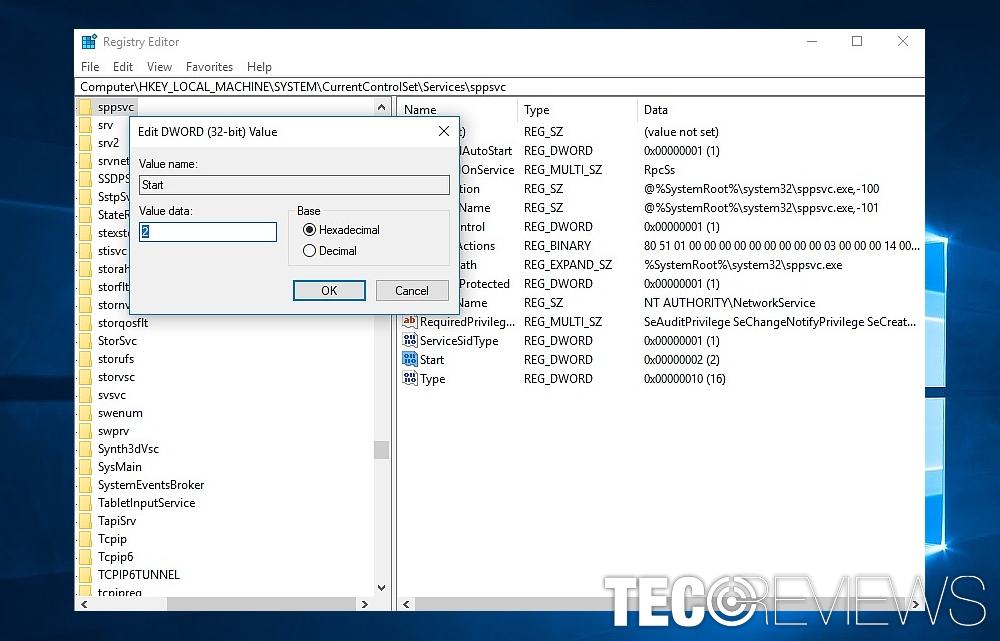The image size is (1000, 641).
Task: Click the key tree's scroll-up arrow
Action: pos(381,107)
